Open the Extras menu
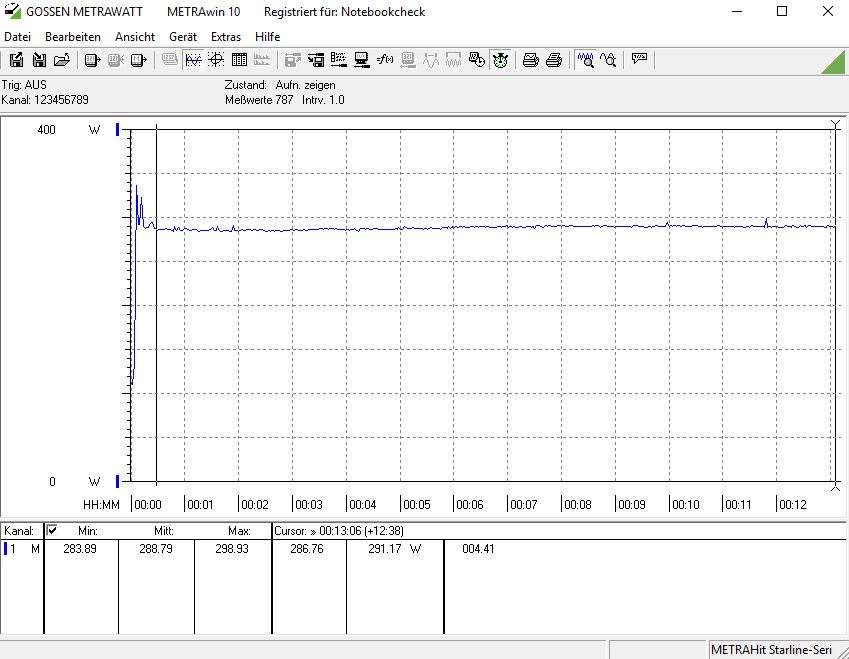Viewport: 849px width, 659px height. pyautogui.click(x=226, y=36)
